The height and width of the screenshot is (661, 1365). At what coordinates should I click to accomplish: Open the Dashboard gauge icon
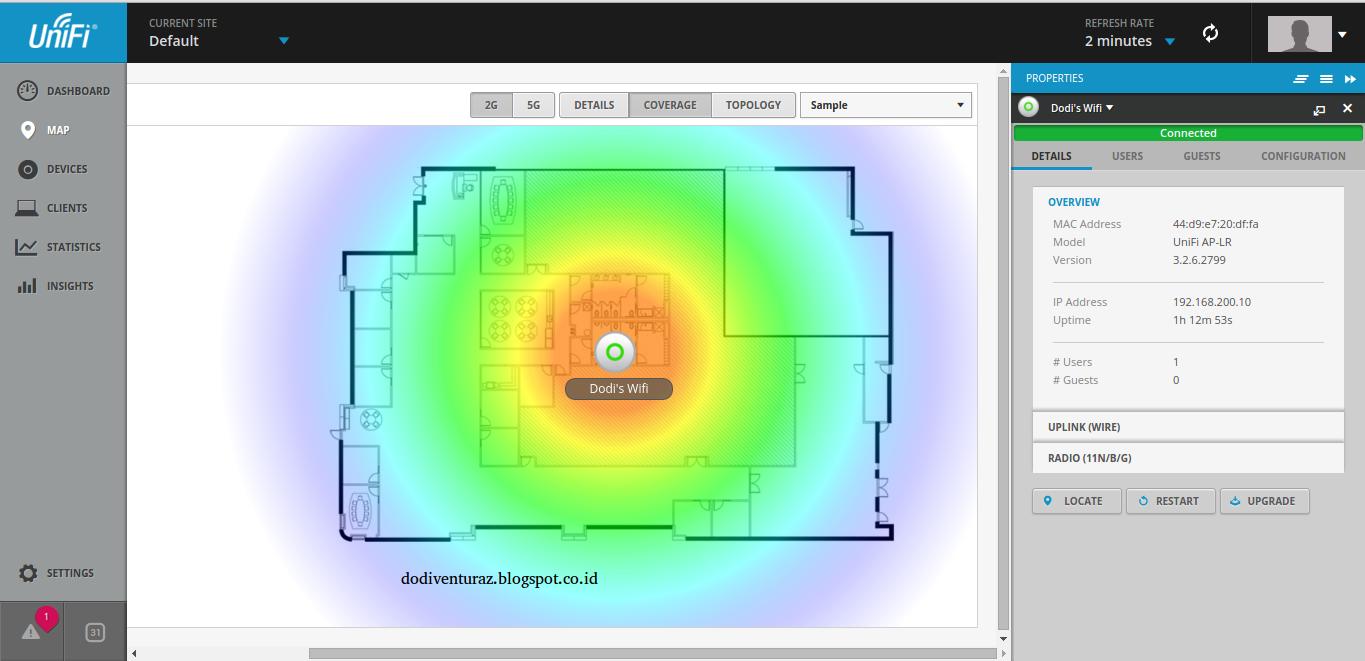pyautogui.click(x=28, y=91)
